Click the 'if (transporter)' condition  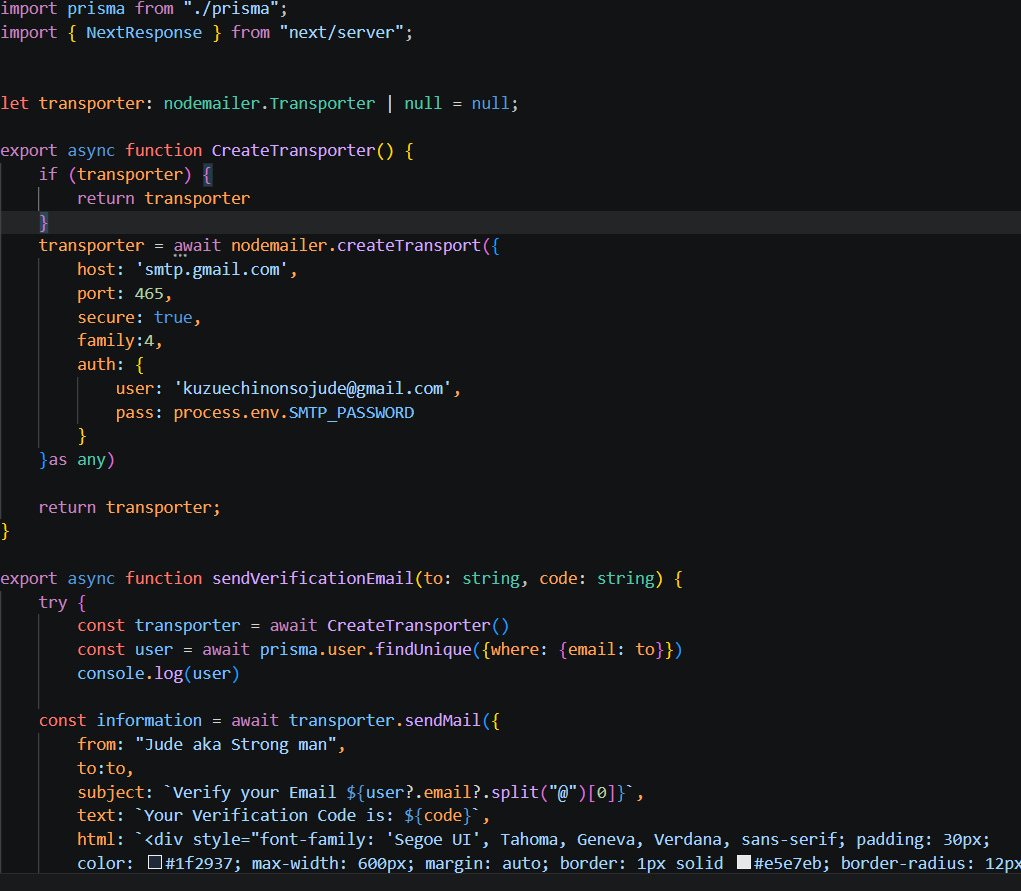tap(115, 175)
